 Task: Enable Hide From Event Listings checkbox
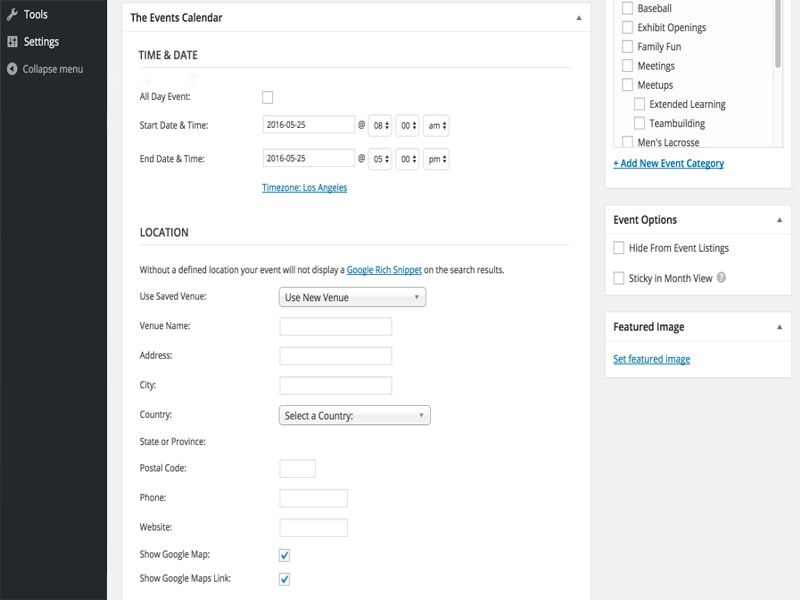(618, 248)
